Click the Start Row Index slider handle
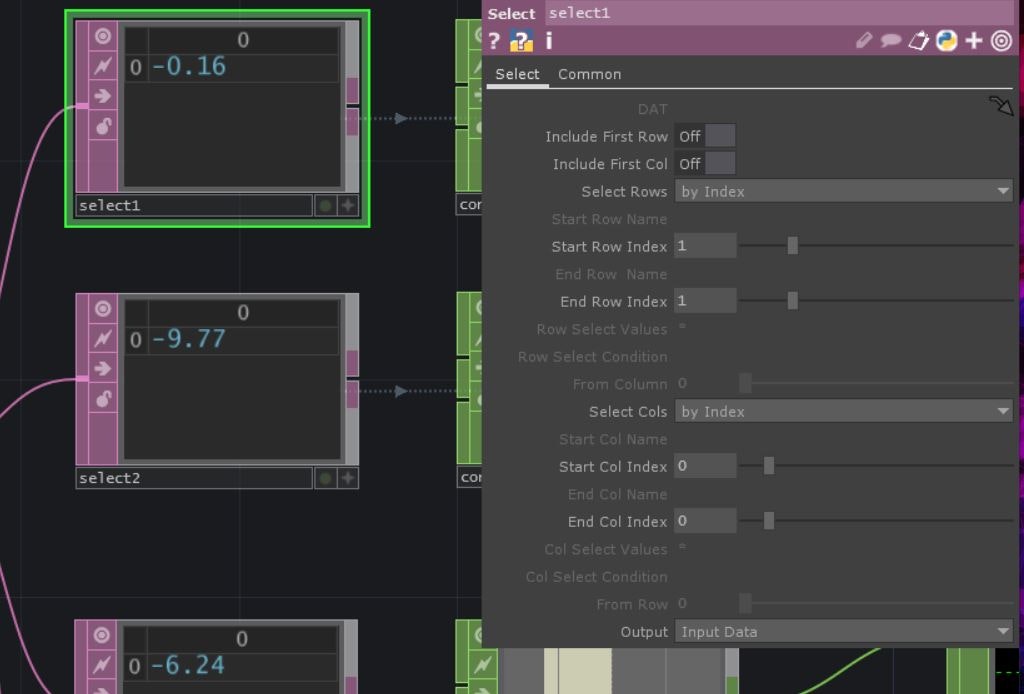The height and width of the screenshot is (694, 1024). [x=792, y=245]
